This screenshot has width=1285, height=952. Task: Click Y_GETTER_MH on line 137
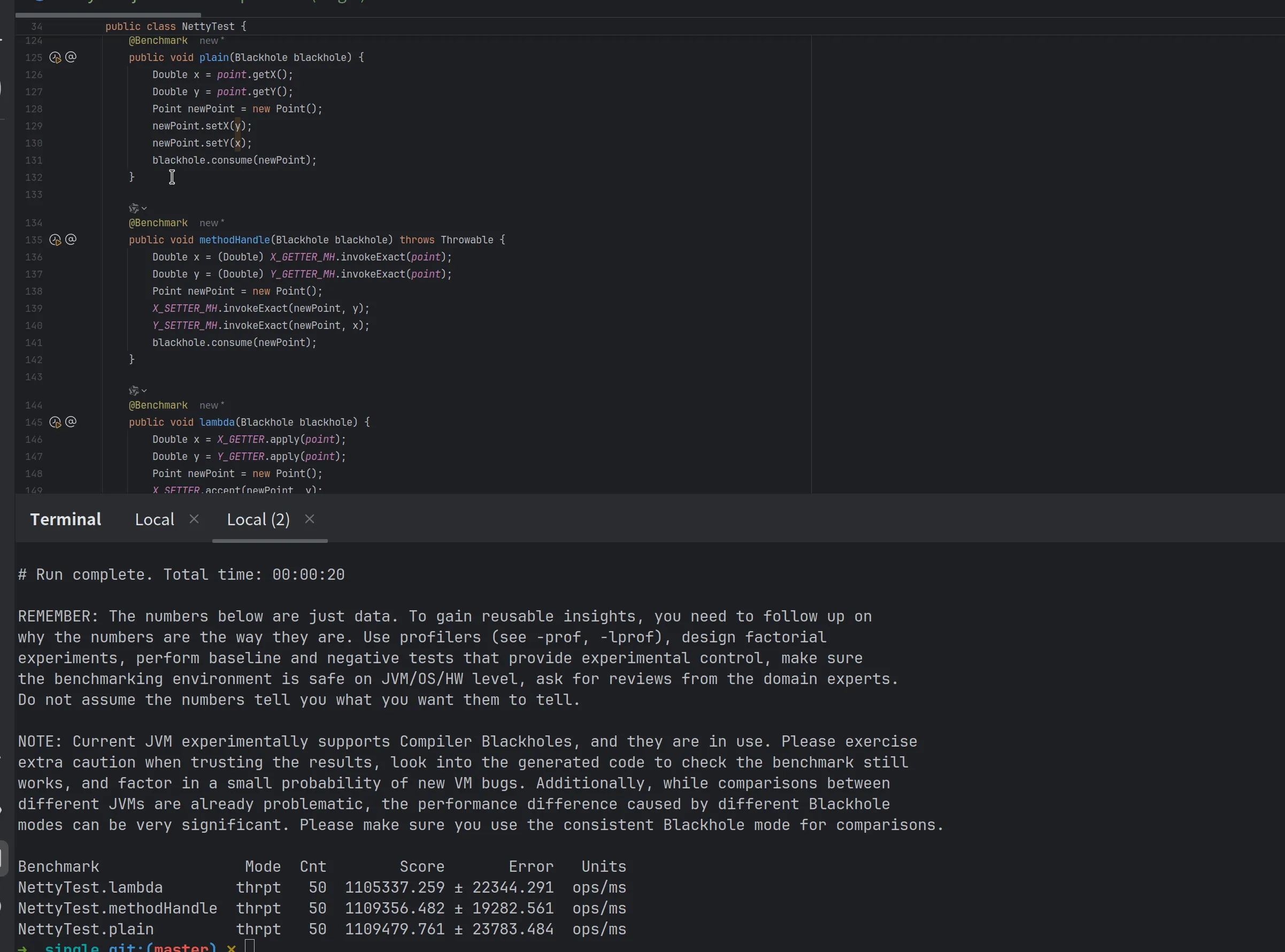(x=303, y=274)
